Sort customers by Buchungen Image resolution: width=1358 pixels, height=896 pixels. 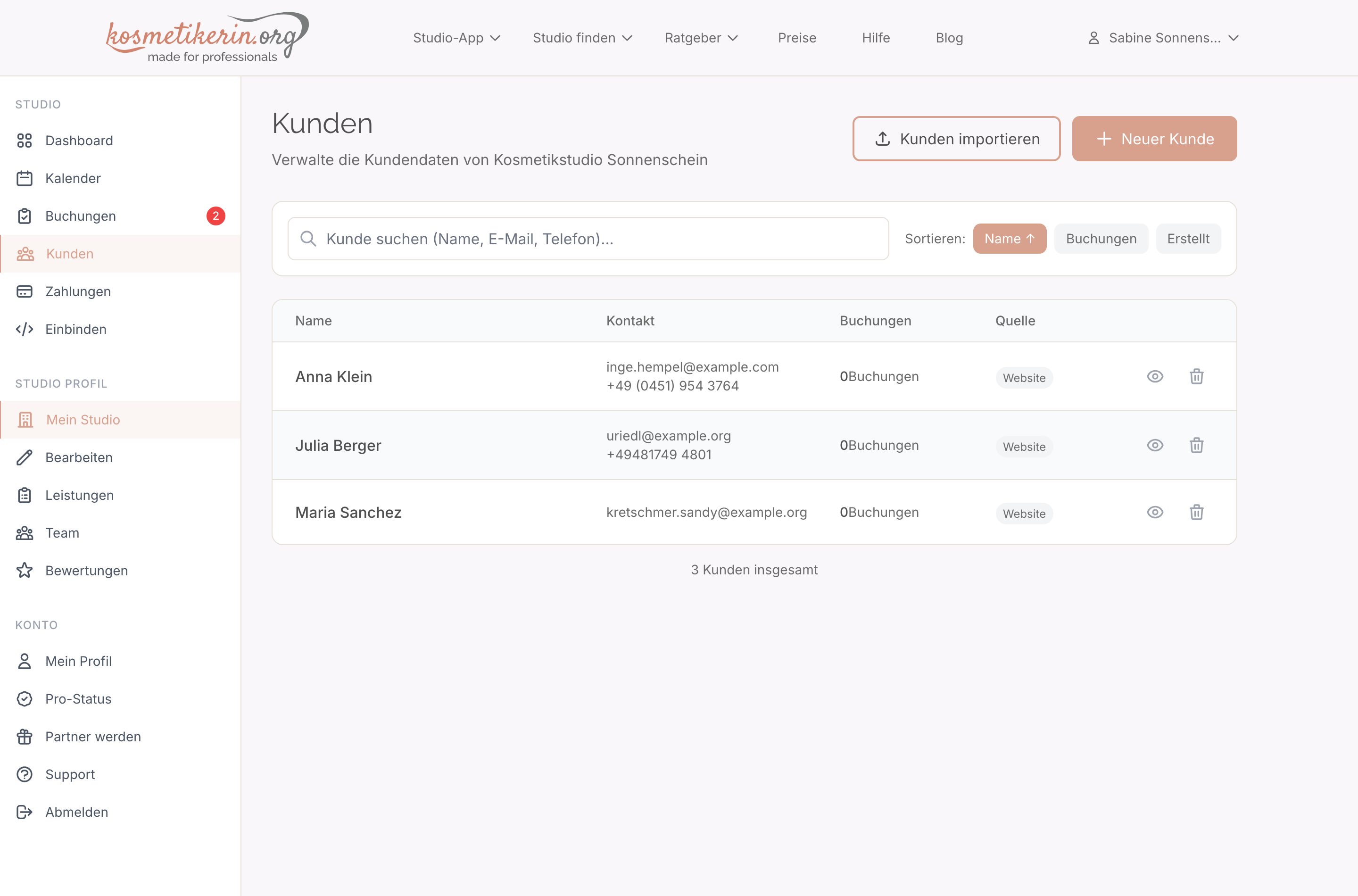1101,238
